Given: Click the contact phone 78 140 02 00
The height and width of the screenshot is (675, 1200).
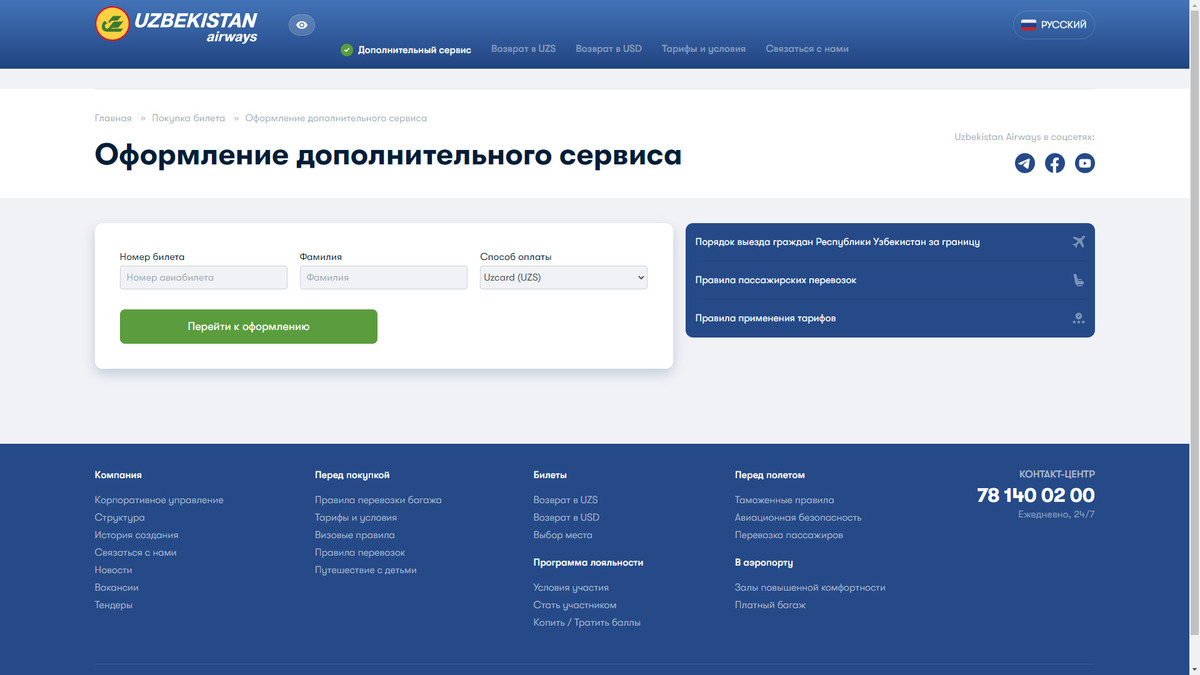Looking at the screenshot, I should pyautogui.click(x=1036, y=495).
